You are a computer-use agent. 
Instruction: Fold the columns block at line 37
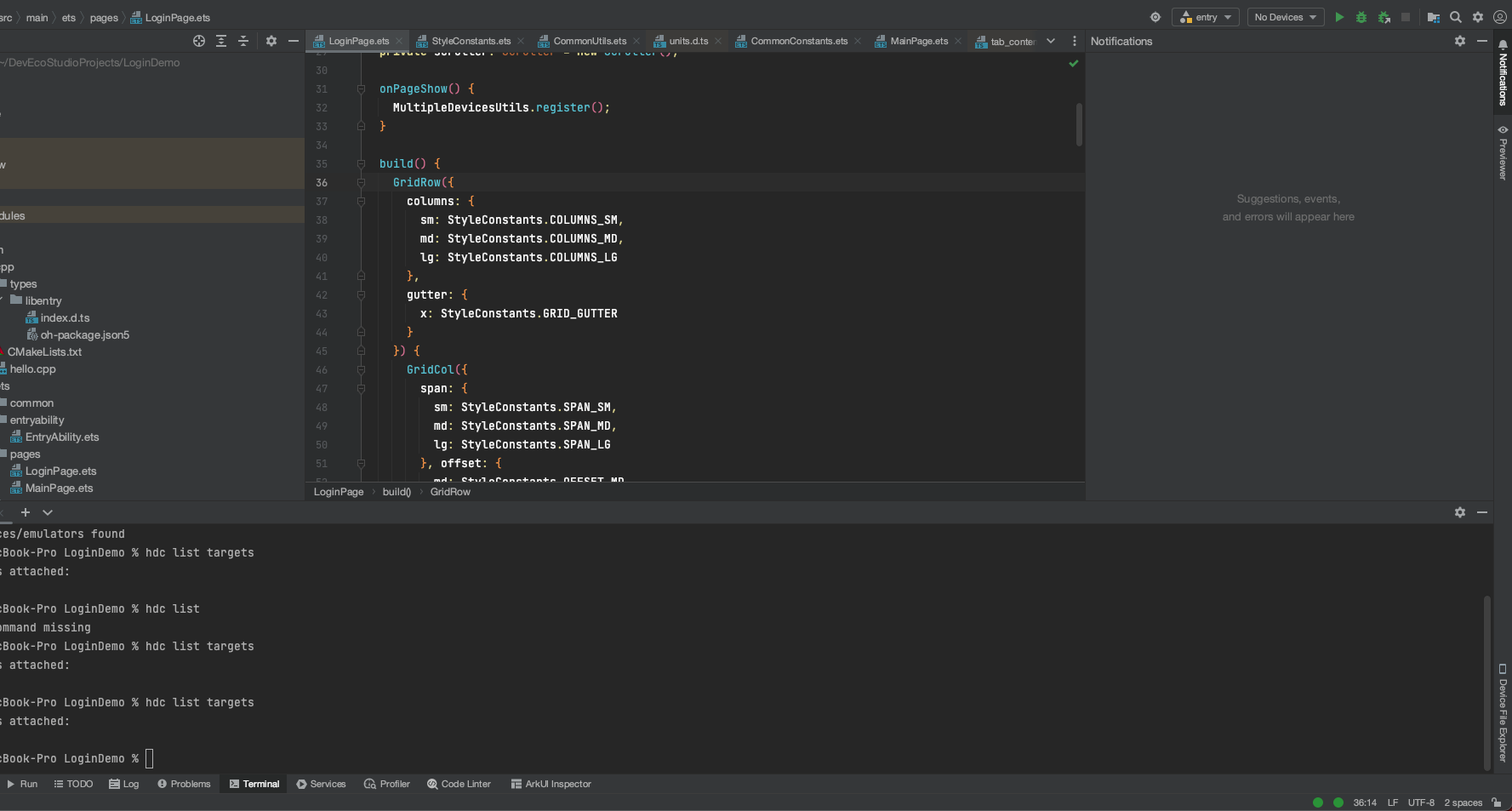tap(361, 201)
